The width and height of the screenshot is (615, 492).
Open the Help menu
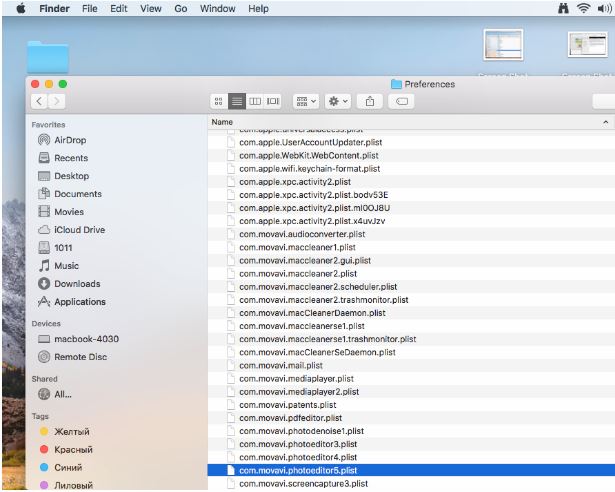[258, 9]
